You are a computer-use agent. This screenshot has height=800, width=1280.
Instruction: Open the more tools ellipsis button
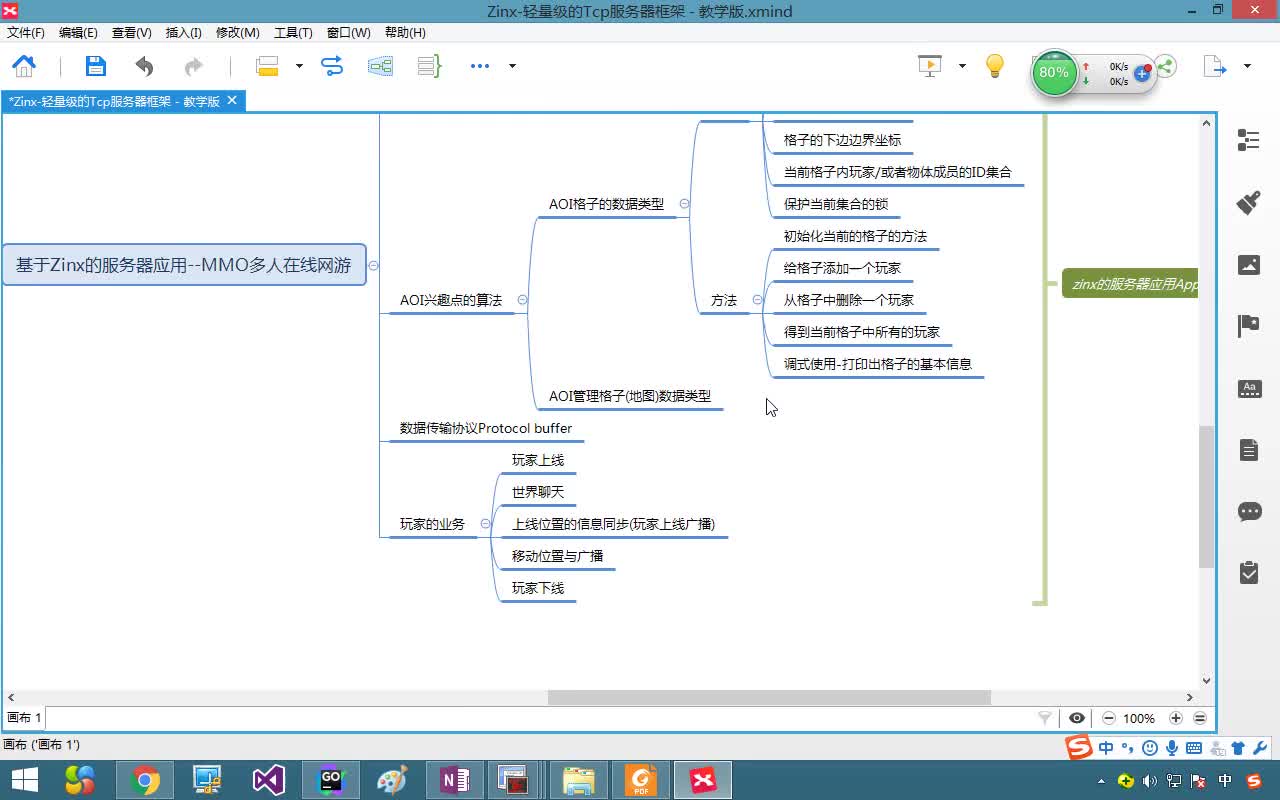click(480, 66)
